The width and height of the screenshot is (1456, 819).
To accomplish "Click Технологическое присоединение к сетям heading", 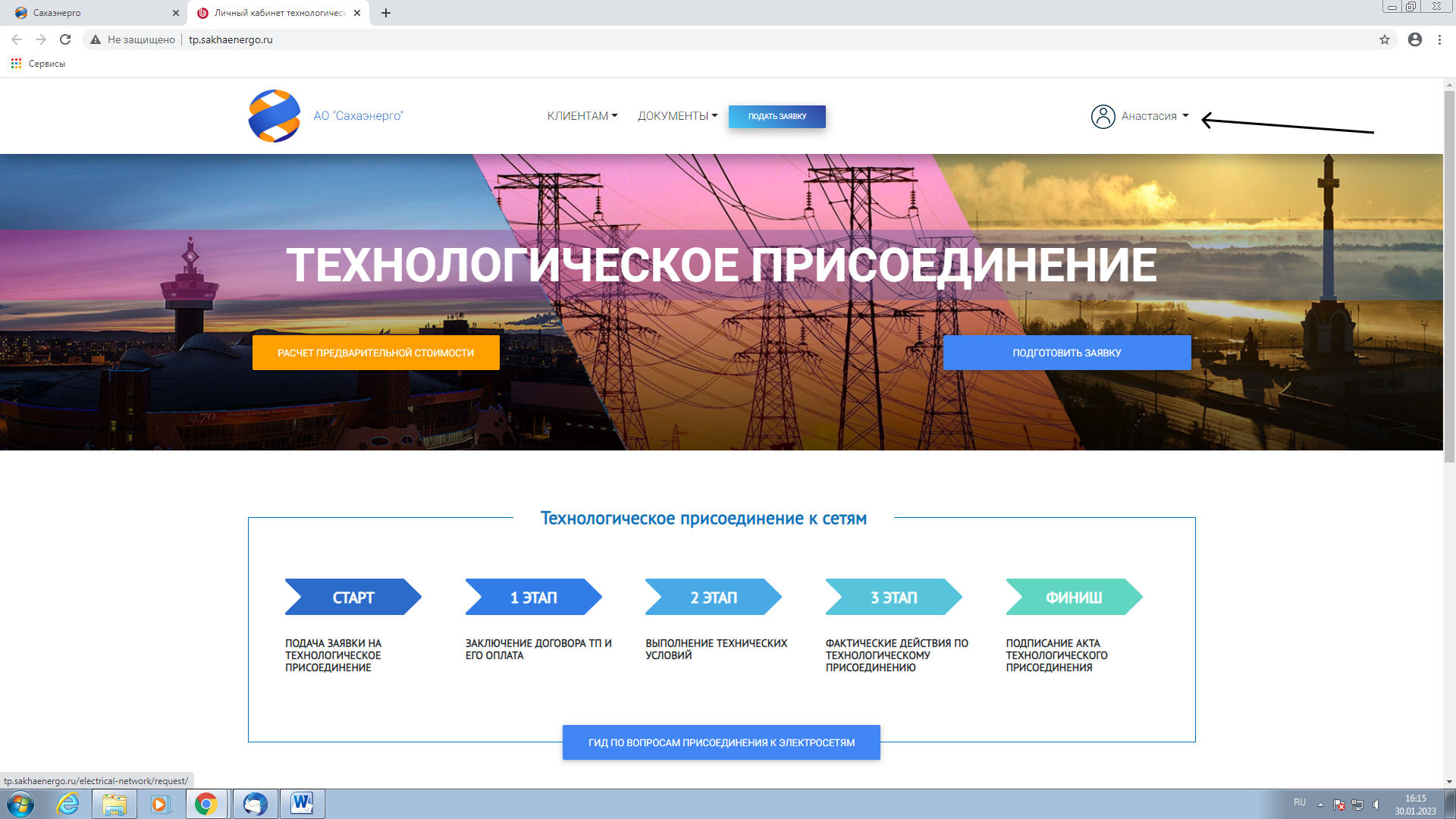I will (704, 519).
